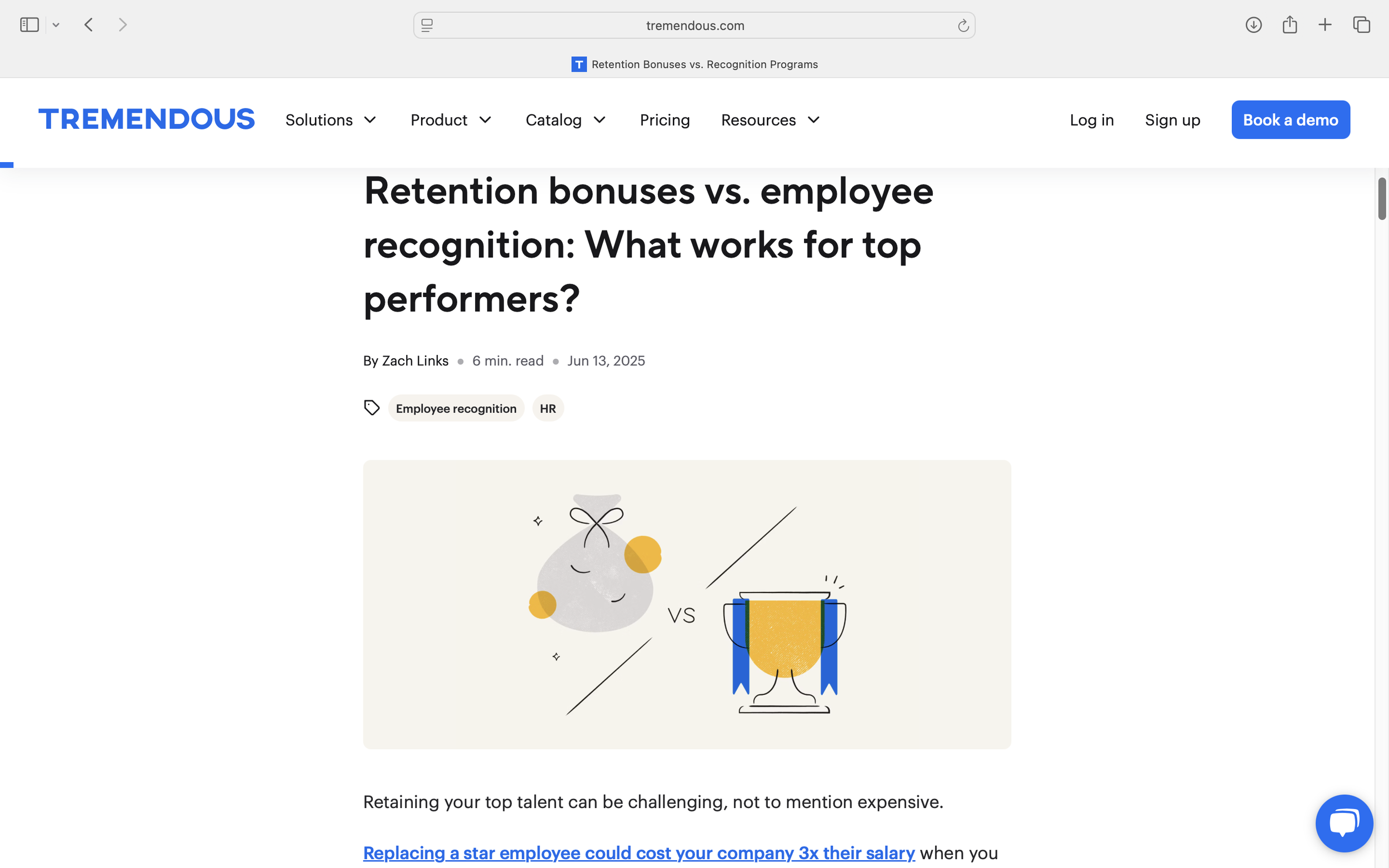
Task: Click the Tremendous logo
Action: [x=147, y=119]
